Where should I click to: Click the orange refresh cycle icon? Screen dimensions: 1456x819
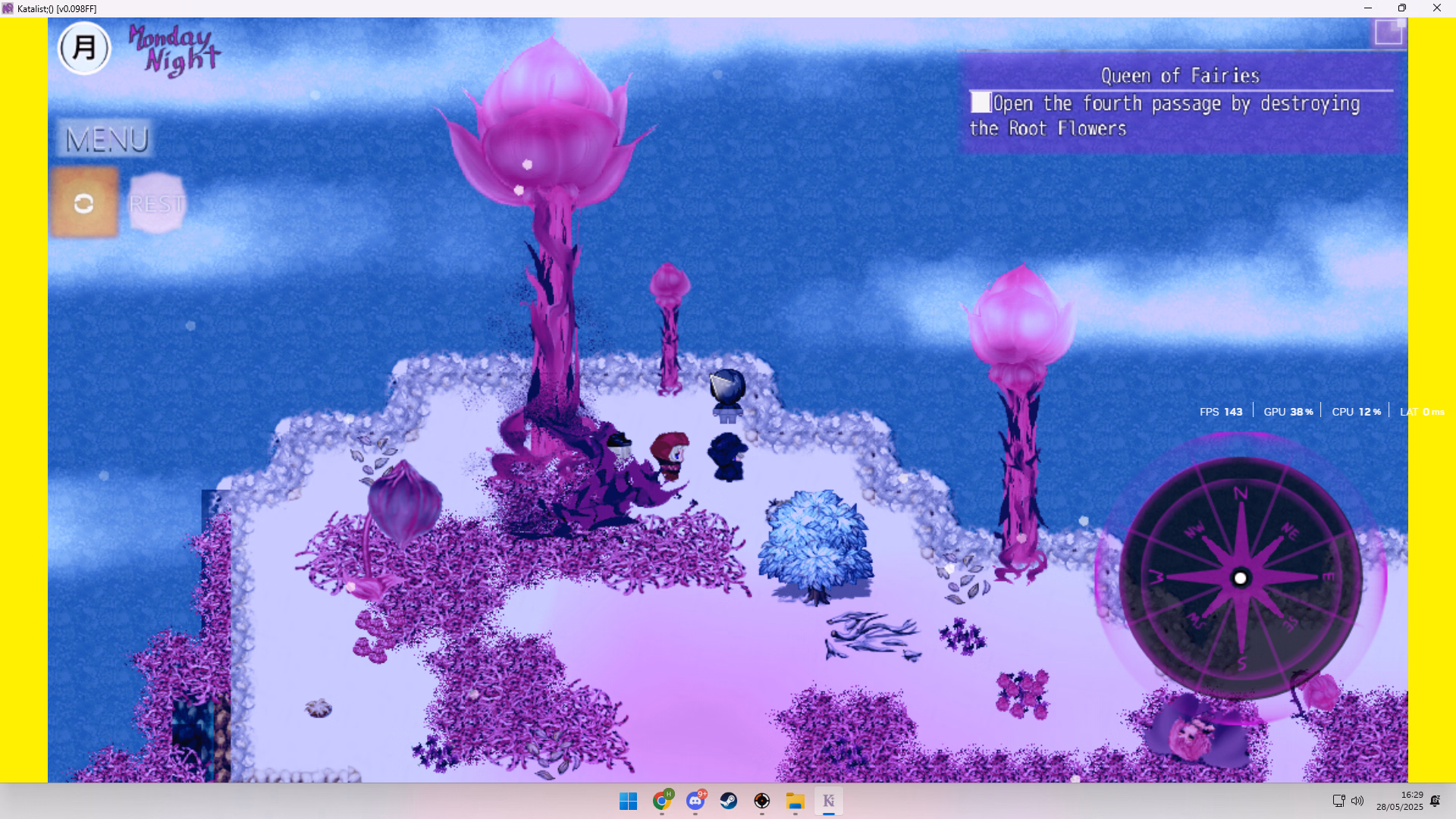tap(84, 202)
